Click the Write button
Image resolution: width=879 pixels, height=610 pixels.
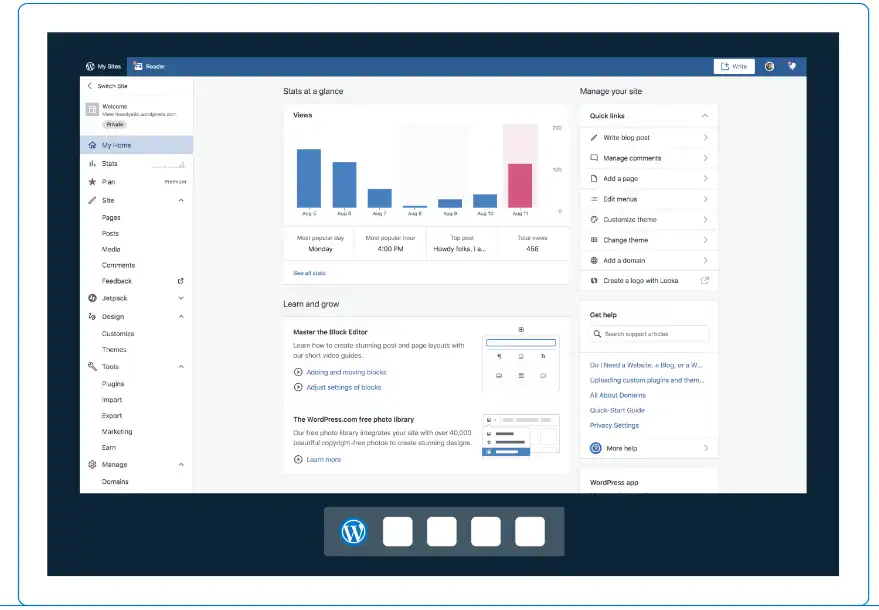(x=734, y=66)
